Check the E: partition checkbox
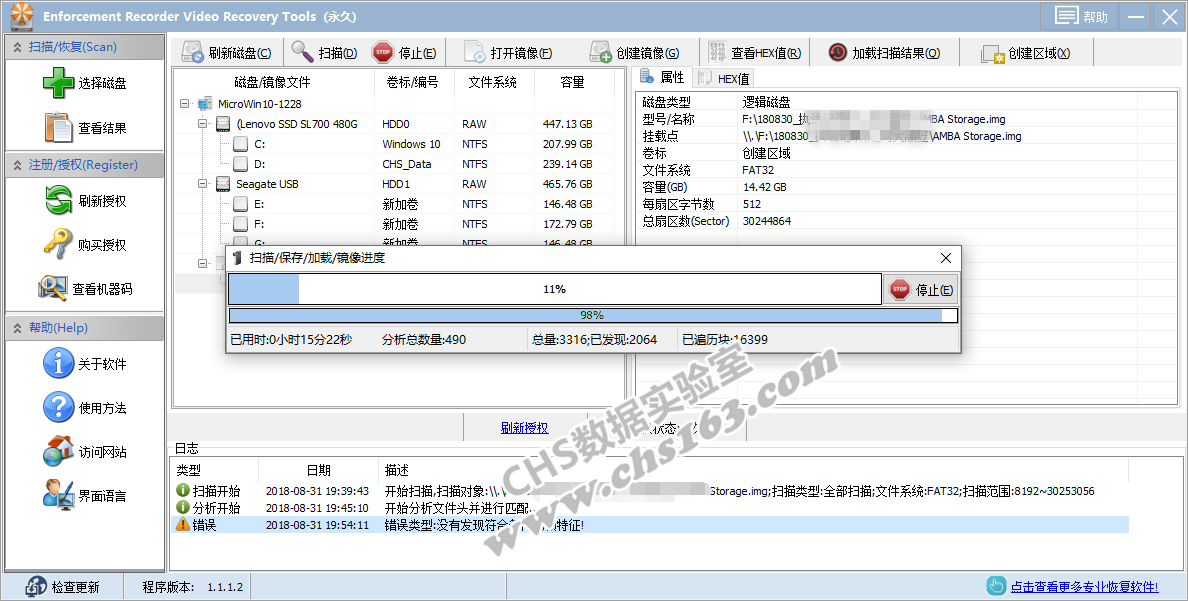This screenshot has height=601, width=1188. [240, 203]
